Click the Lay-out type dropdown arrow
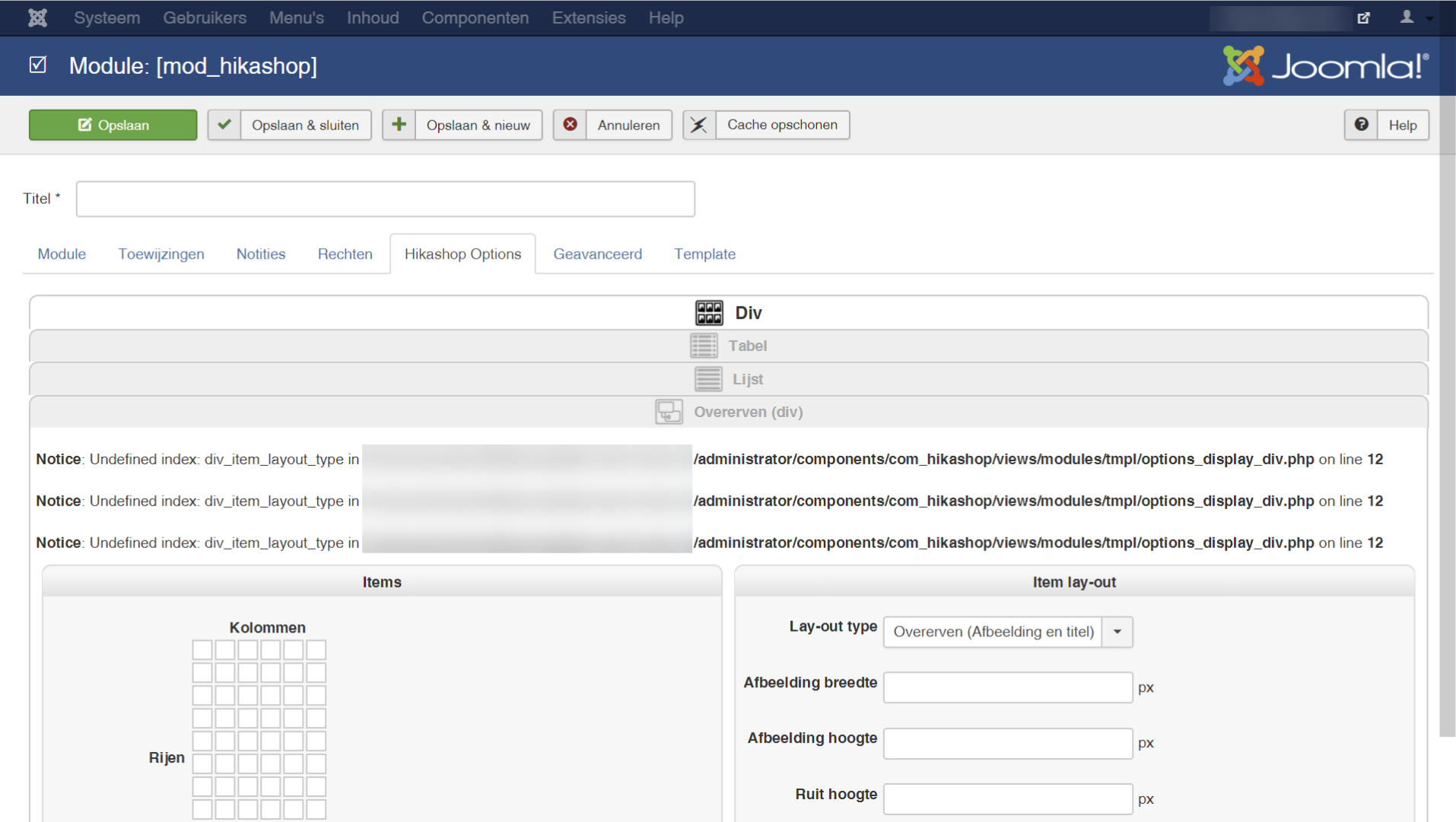Image resolution: width=1456 pixels, height=822 pixels. click(x=1117, y=632)
